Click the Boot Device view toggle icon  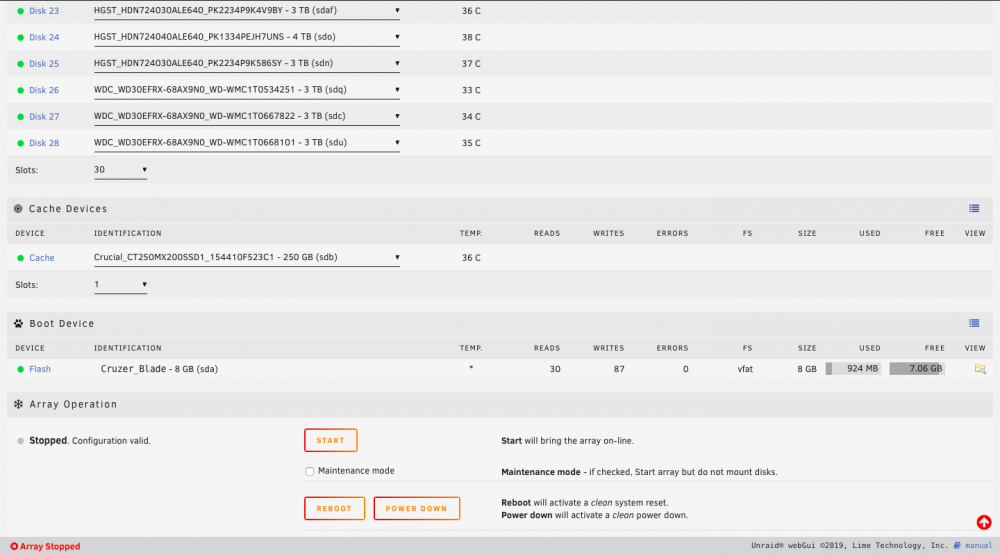click(x=974, y=323)
